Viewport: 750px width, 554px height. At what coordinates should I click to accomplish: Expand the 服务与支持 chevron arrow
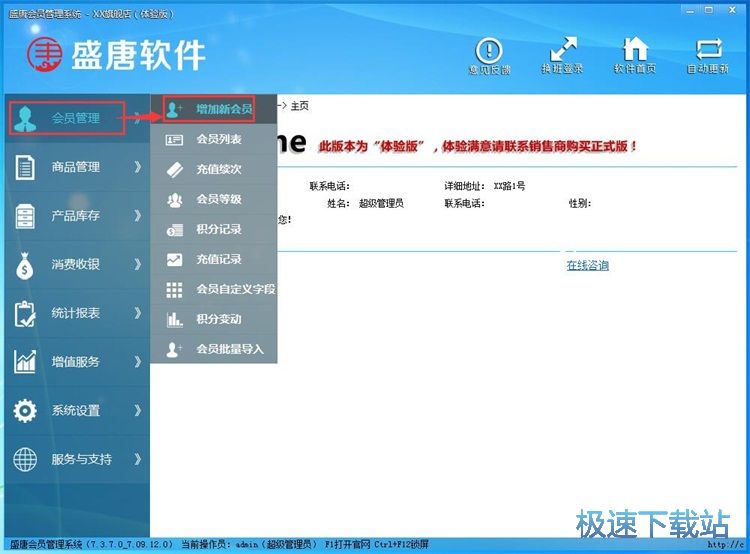[138, 459]
